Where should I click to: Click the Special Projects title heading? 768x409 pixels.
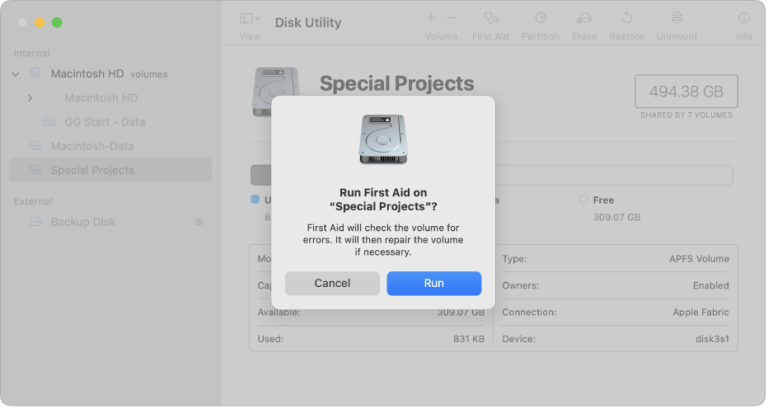(397, 83)
